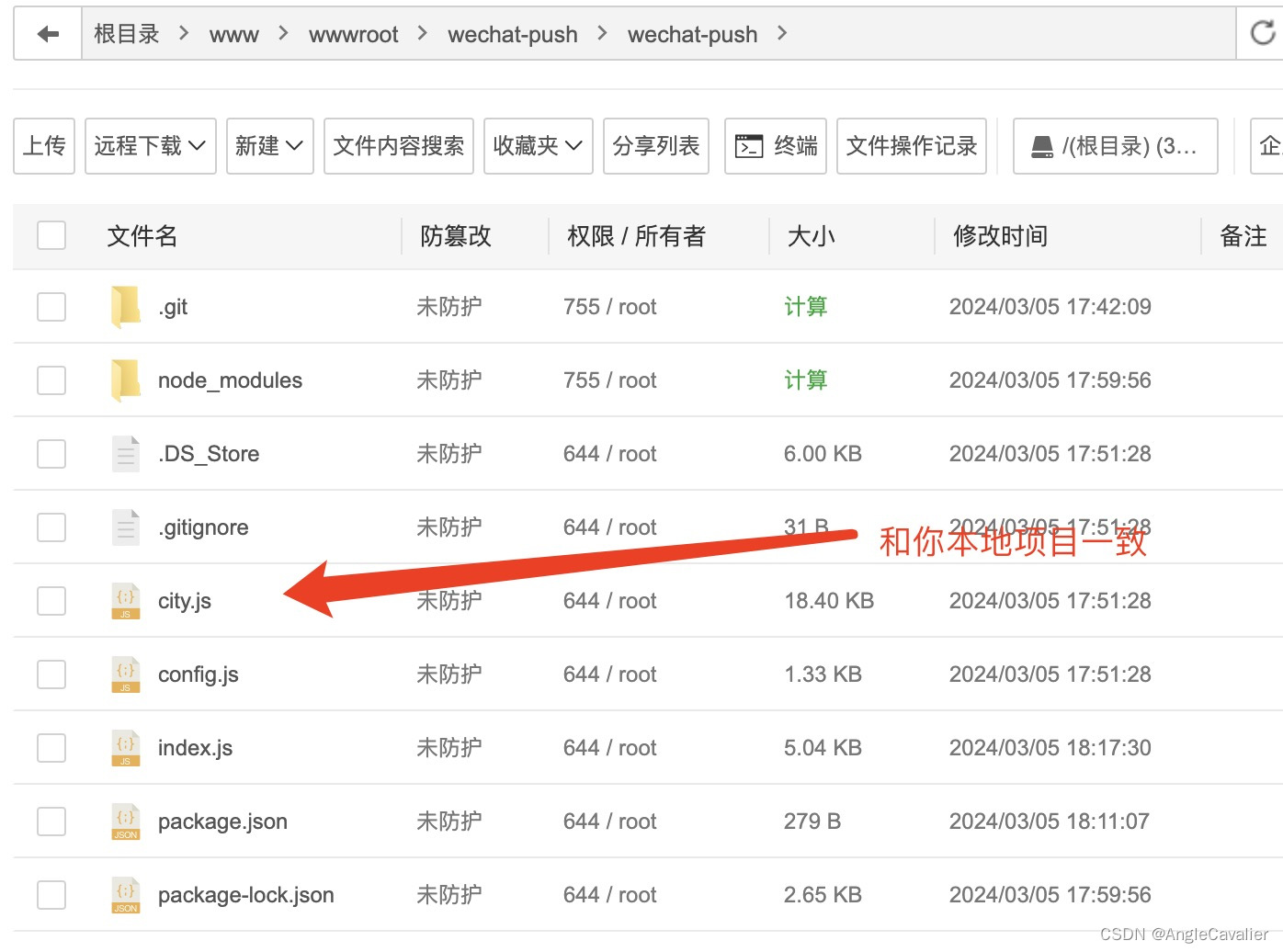Click the city.js file icon

(x=126, y=600)
